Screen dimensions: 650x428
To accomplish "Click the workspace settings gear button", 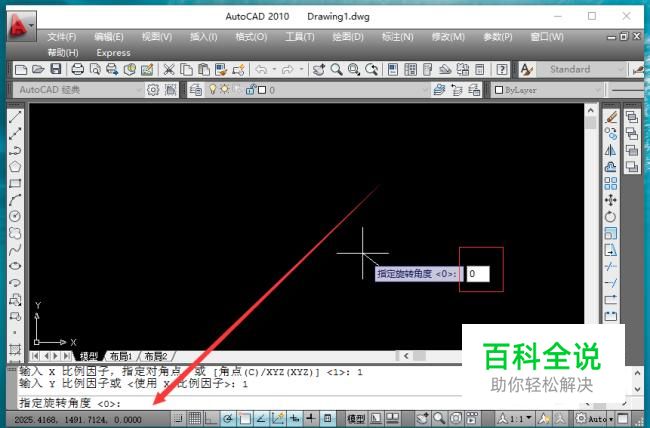I will click(153, 90).
